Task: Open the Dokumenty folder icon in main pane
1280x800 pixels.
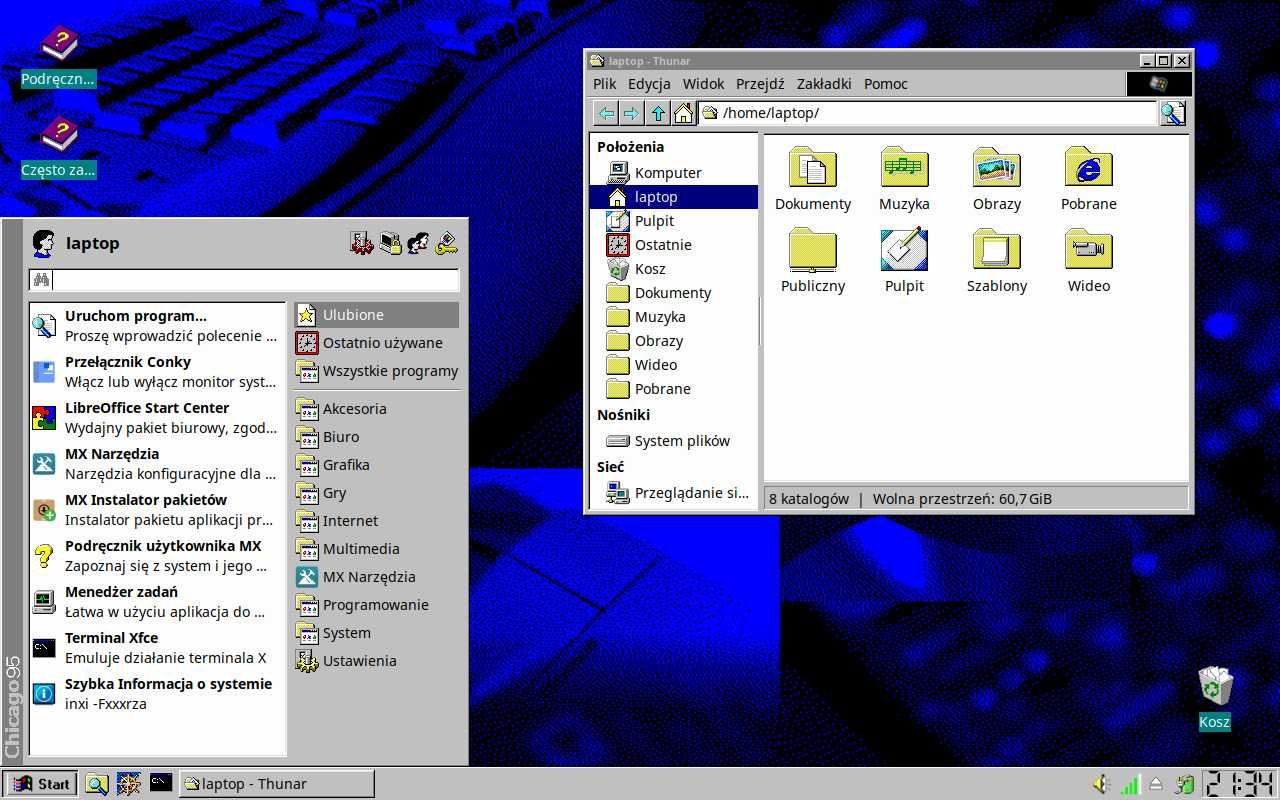Action: (813, 167)
